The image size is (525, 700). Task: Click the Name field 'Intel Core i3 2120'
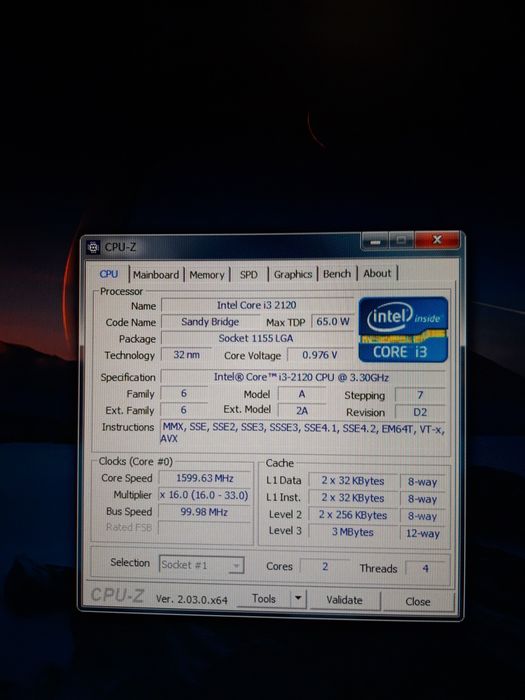coord(257,305)
